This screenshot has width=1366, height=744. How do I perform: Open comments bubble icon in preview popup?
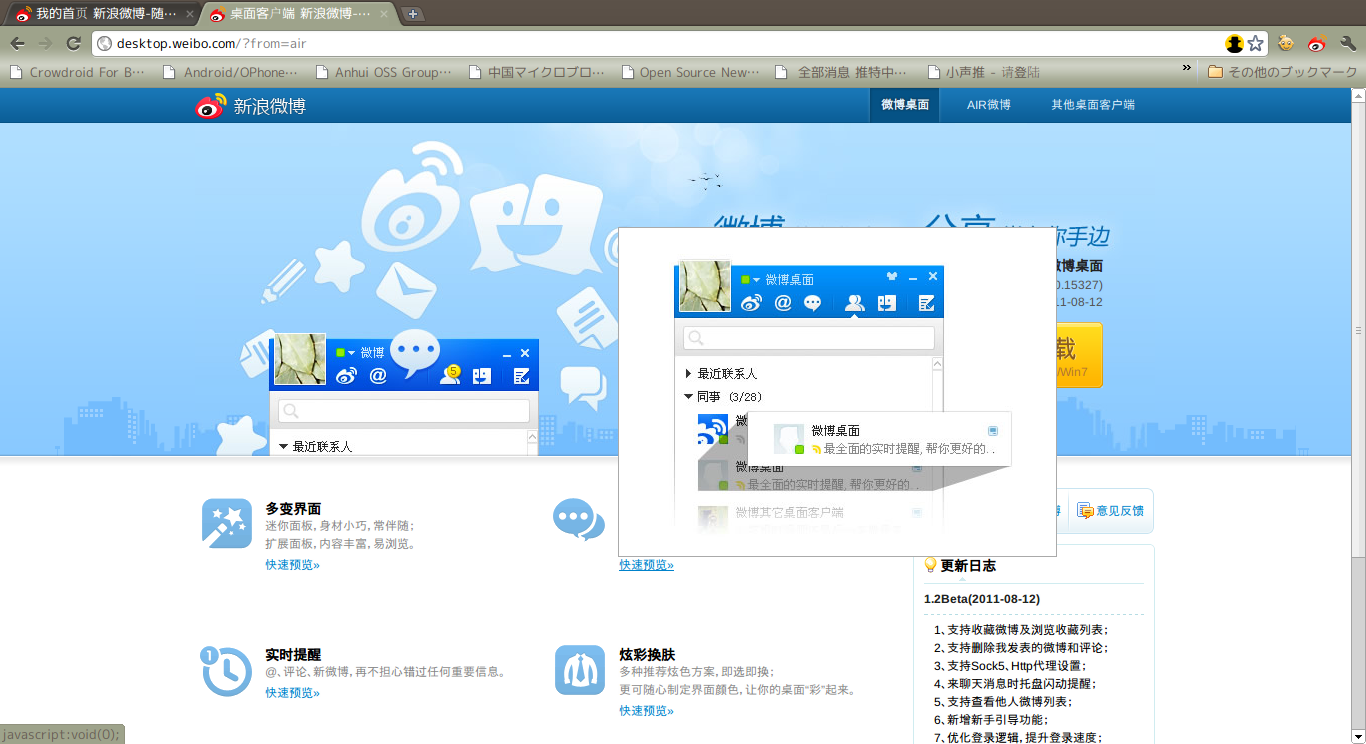[x=813, y=303]
